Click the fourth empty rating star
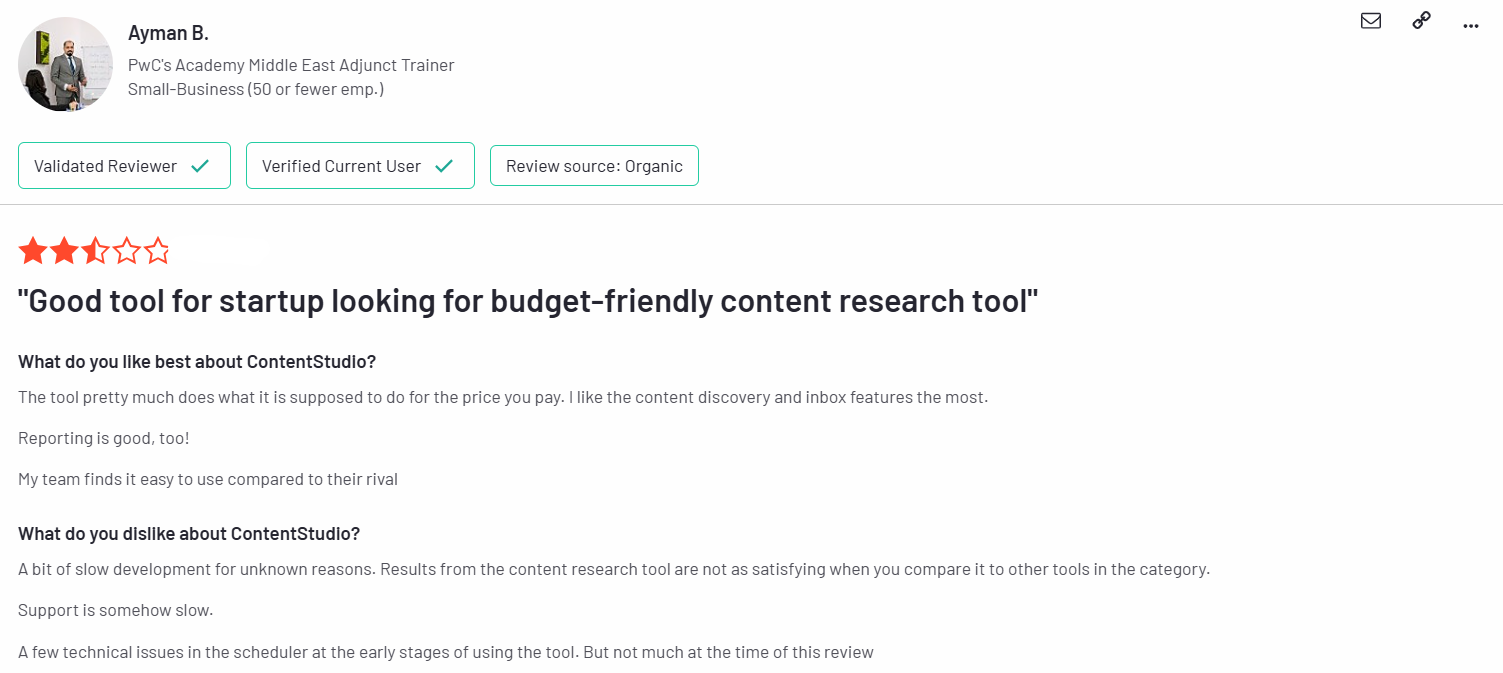This screenshot has width=1503, height=673. pyautogui.click(x=126, y=251)
